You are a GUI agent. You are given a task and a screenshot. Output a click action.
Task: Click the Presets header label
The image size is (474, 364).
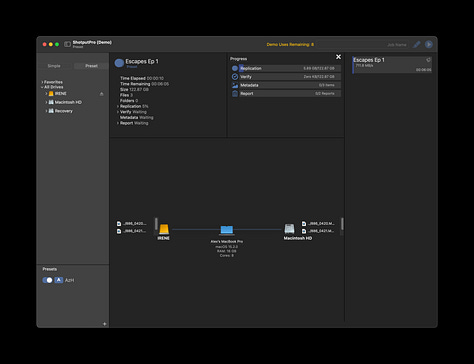click(50, 269)
